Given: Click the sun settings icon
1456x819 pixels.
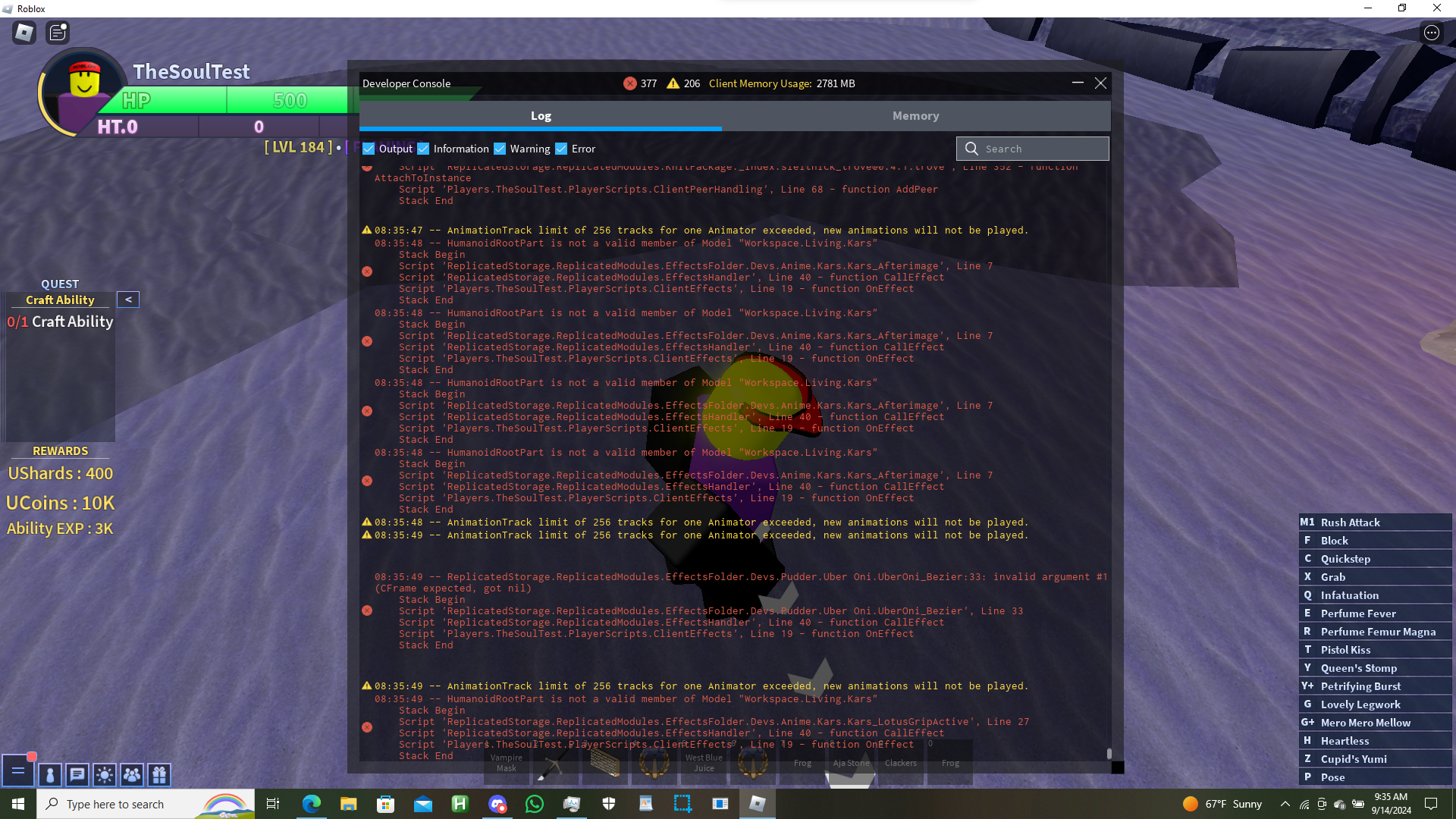Looking at the screenshot, I should [x=105, y=774].
